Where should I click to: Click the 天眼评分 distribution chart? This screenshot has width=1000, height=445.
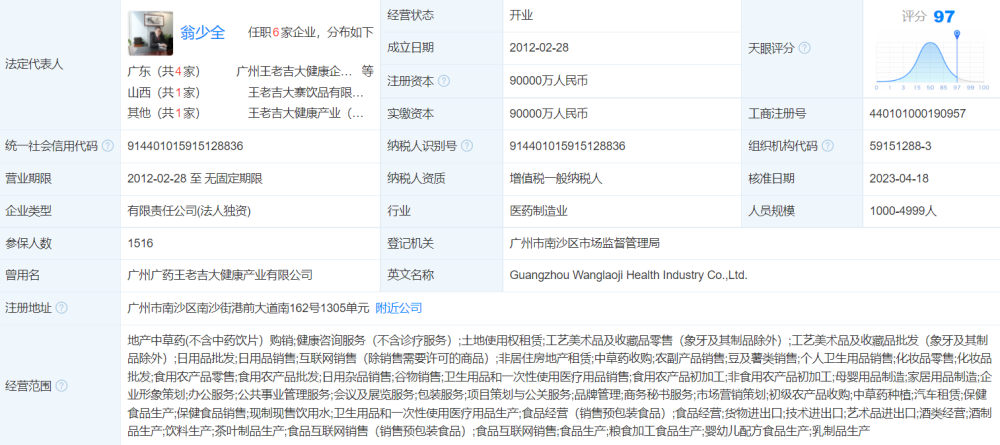click(932, 60)
